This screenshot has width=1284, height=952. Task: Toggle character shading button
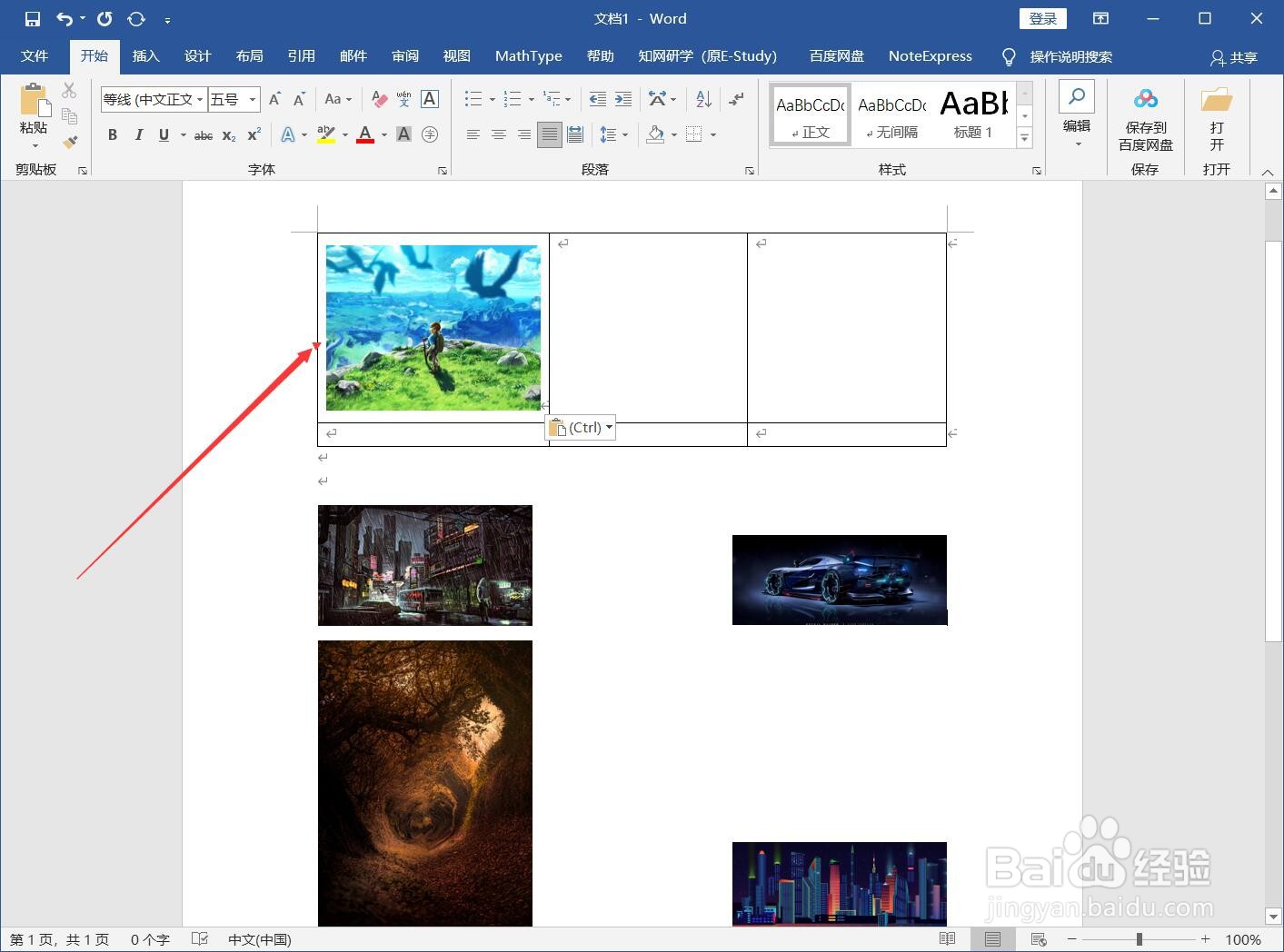[404, 134]
